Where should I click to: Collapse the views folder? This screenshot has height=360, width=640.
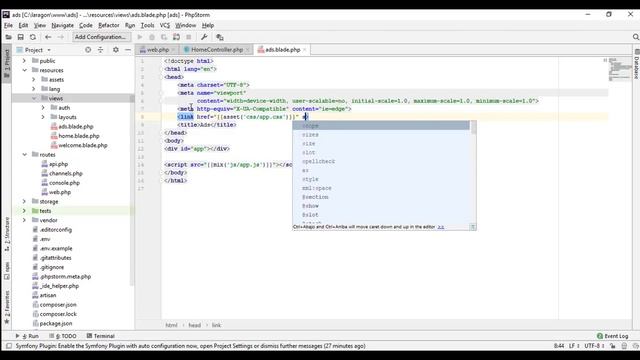click(34, 98)
